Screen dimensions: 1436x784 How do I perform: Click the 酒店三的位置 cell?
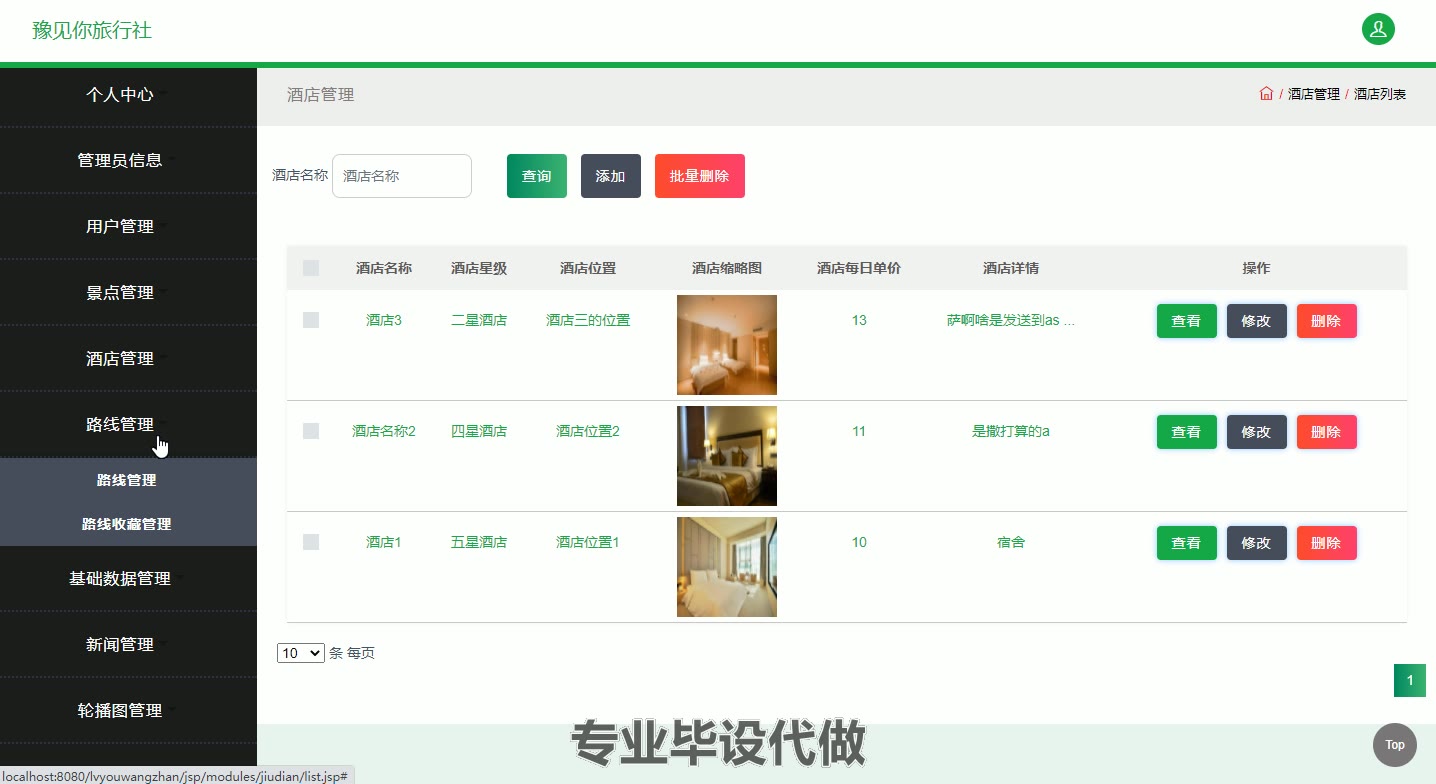588,320
